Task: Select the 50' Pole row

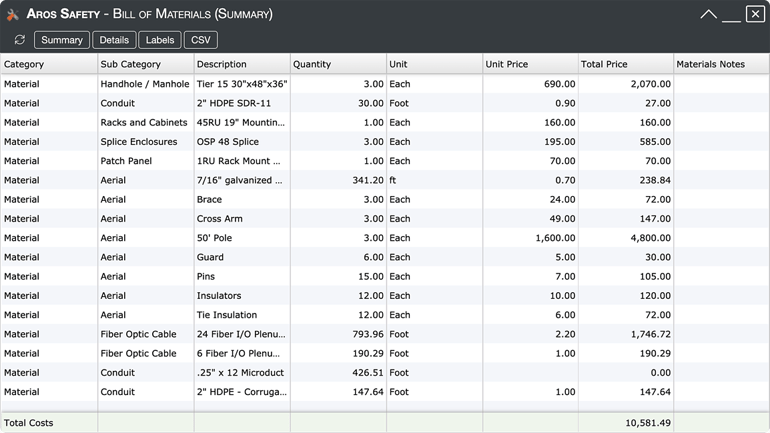Action: click(385, 238)
